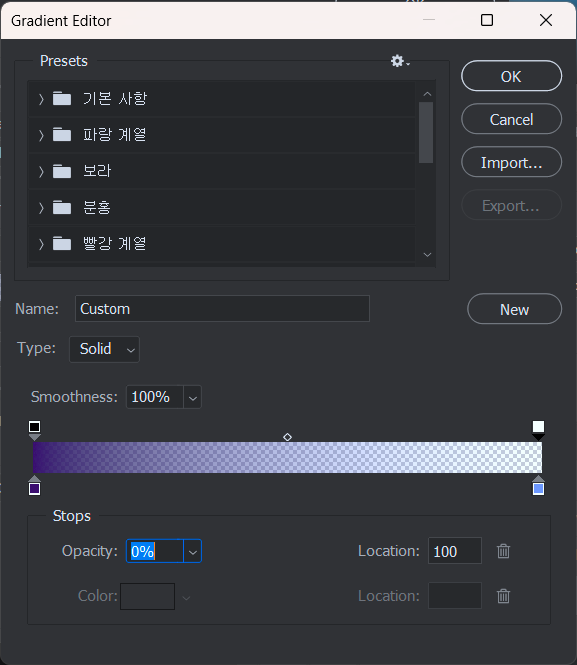The width and height of the screenshot is (577, 665).
Task: Click the Cancel button
Action: click(x=511, y=119)
